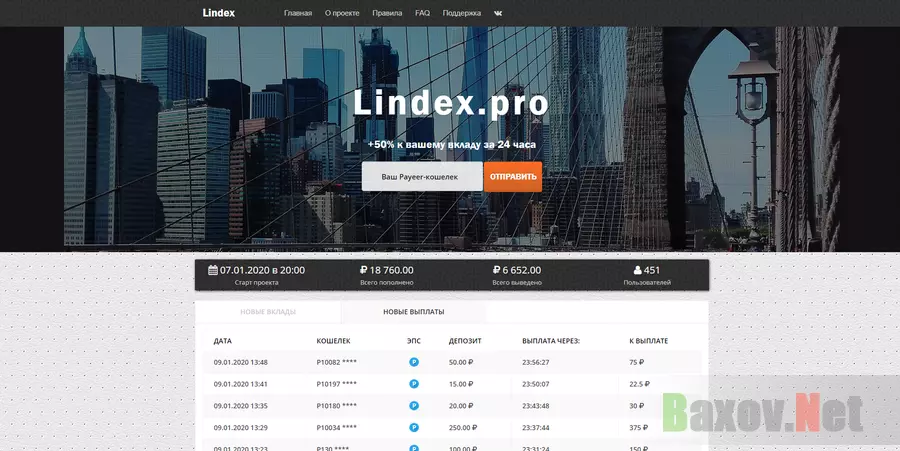The width and height of the screenshot is (900, 451).
Task: Click Payeer icon in P10197 row
Action: [x=414, y=384]
